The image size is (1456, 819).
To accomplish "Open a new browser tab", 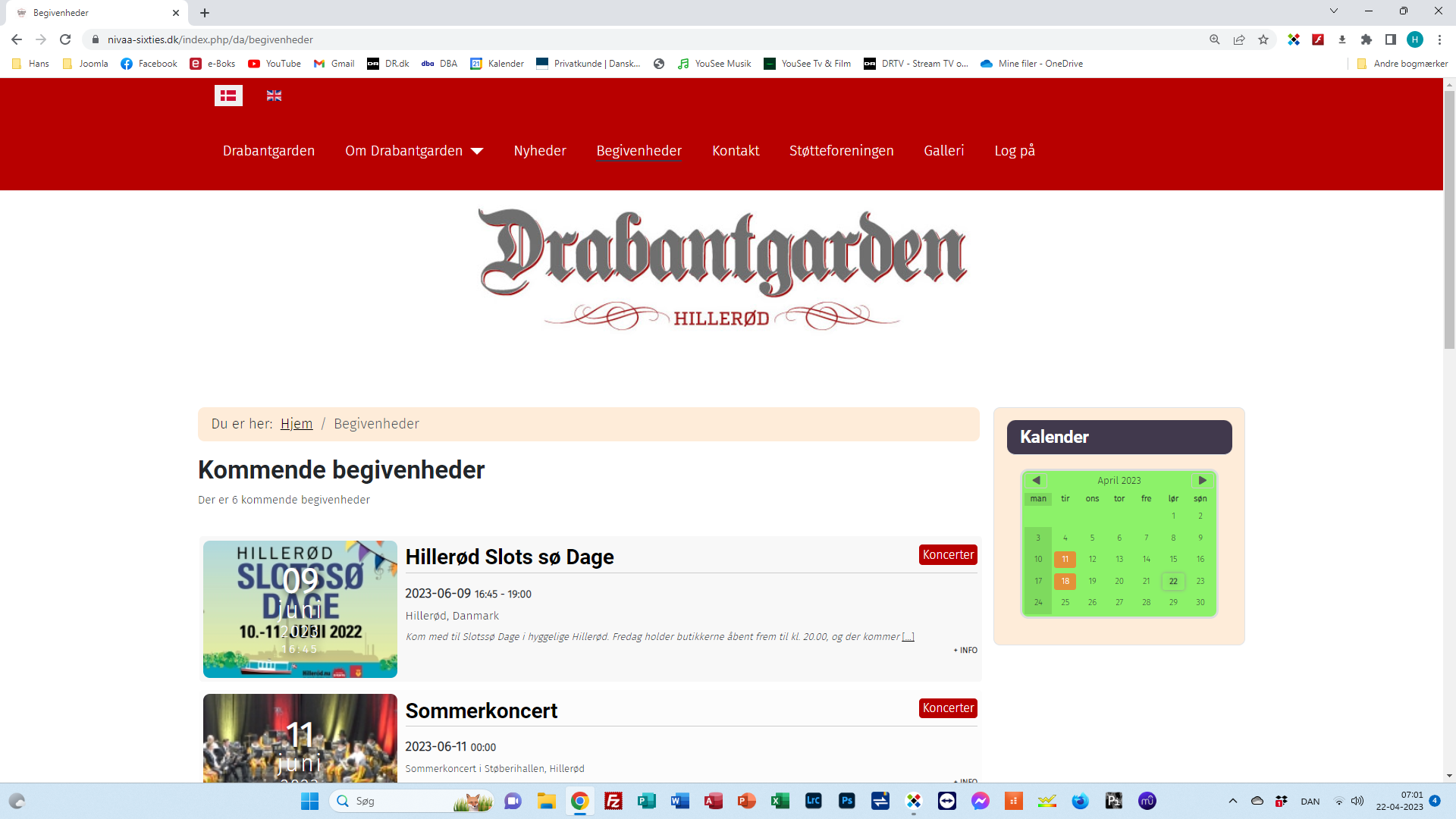I will pyautogui.click(x=205, y=13).
